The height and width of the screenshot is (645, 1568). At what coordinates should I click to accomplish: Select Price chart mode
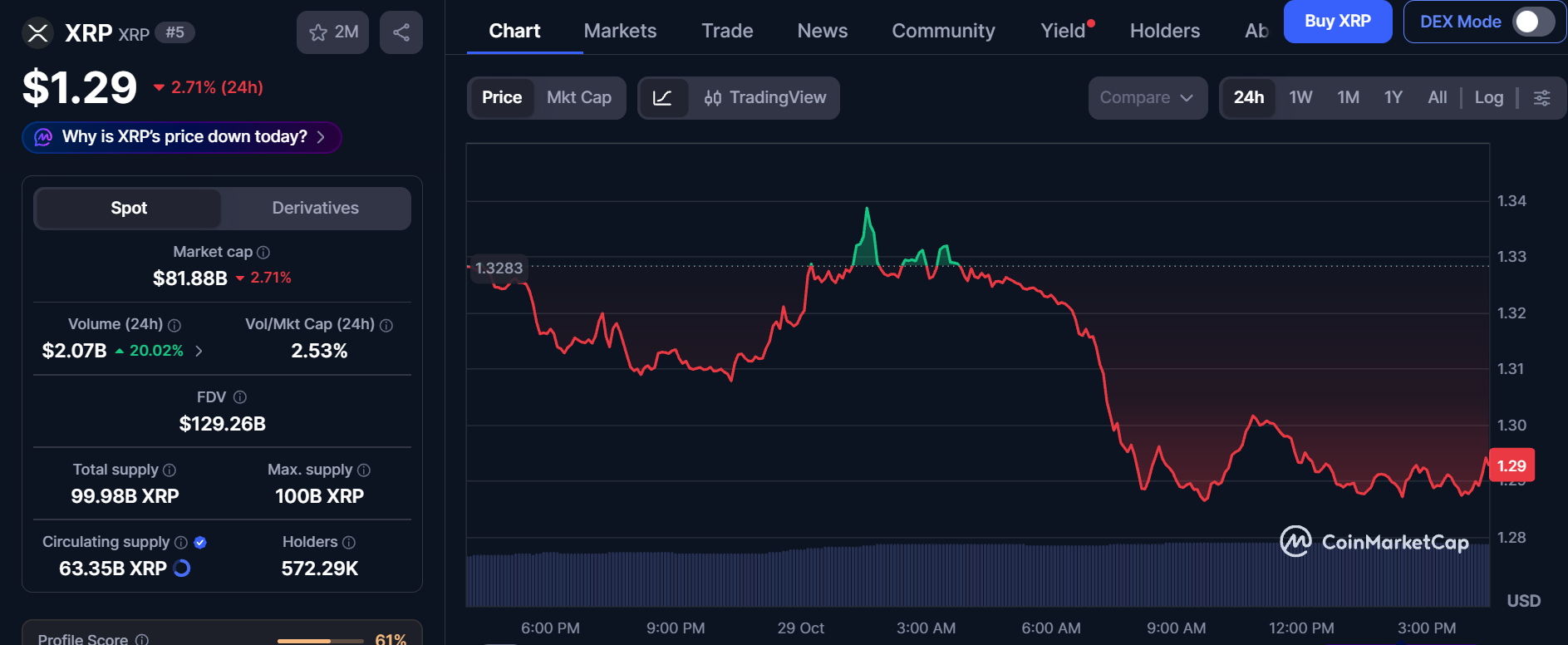[x=502, y=98]
